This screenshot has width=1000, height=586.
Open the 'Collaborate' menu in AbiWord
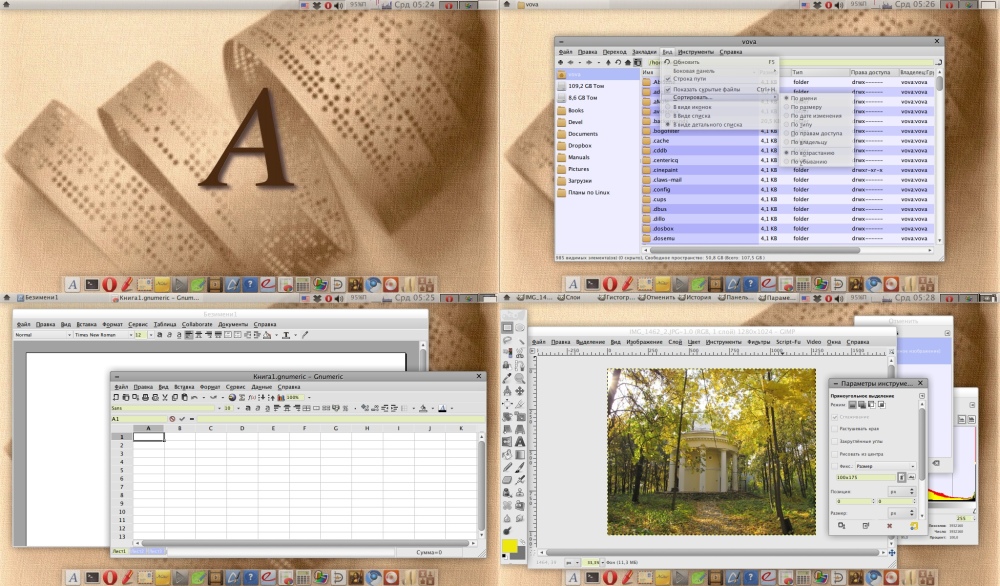coord(197,324)
